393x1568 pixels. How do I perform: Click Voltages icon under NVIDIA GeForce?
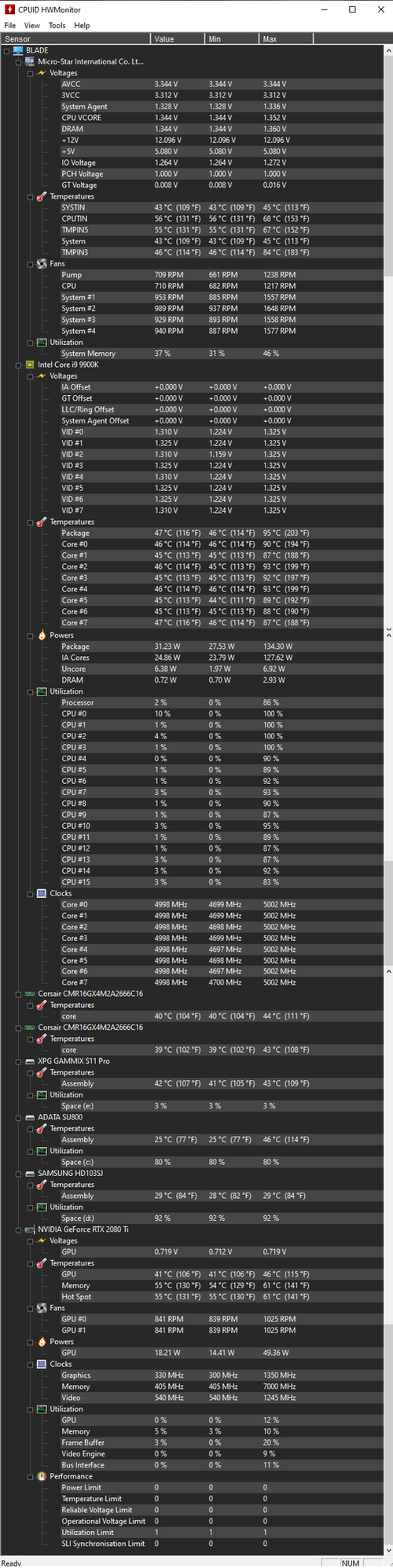(42, 1240)
